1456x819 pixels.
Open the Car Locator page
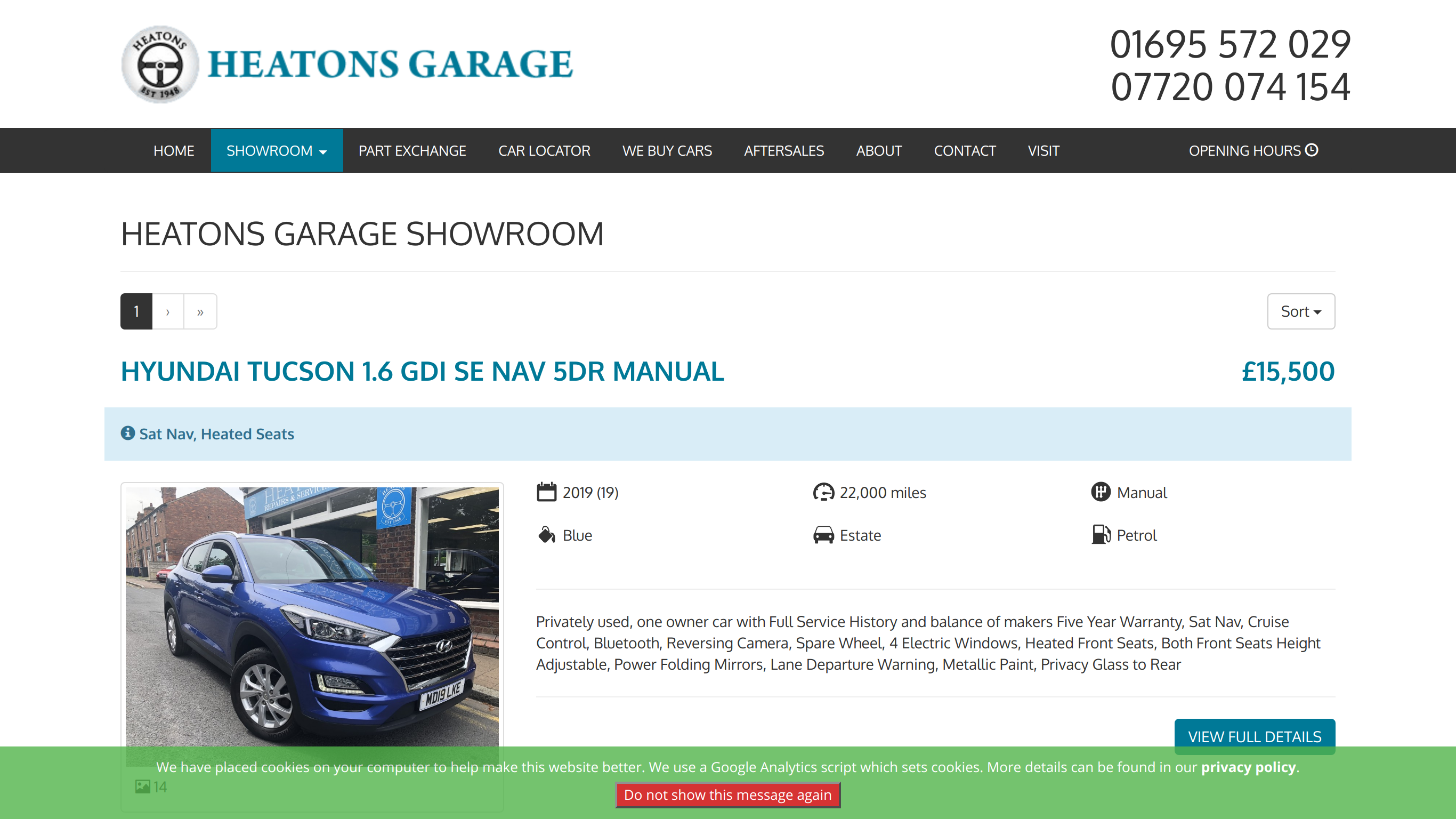click(x=544, y=151)
